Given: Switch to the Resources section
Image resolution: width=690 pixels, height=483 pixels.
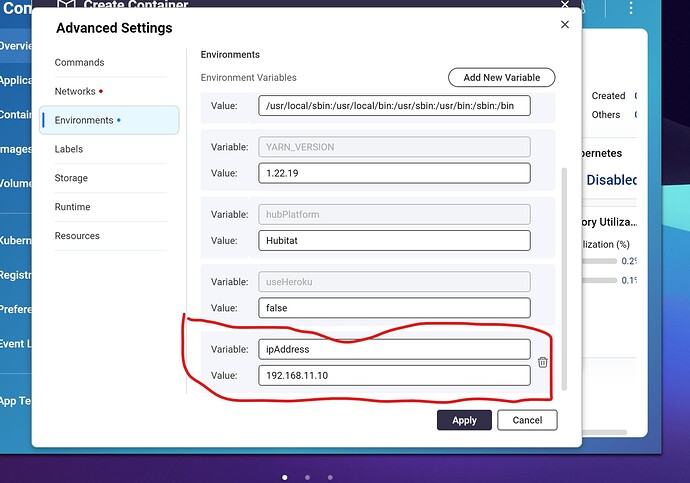Looking at the screenshot, I should (77, 236).
